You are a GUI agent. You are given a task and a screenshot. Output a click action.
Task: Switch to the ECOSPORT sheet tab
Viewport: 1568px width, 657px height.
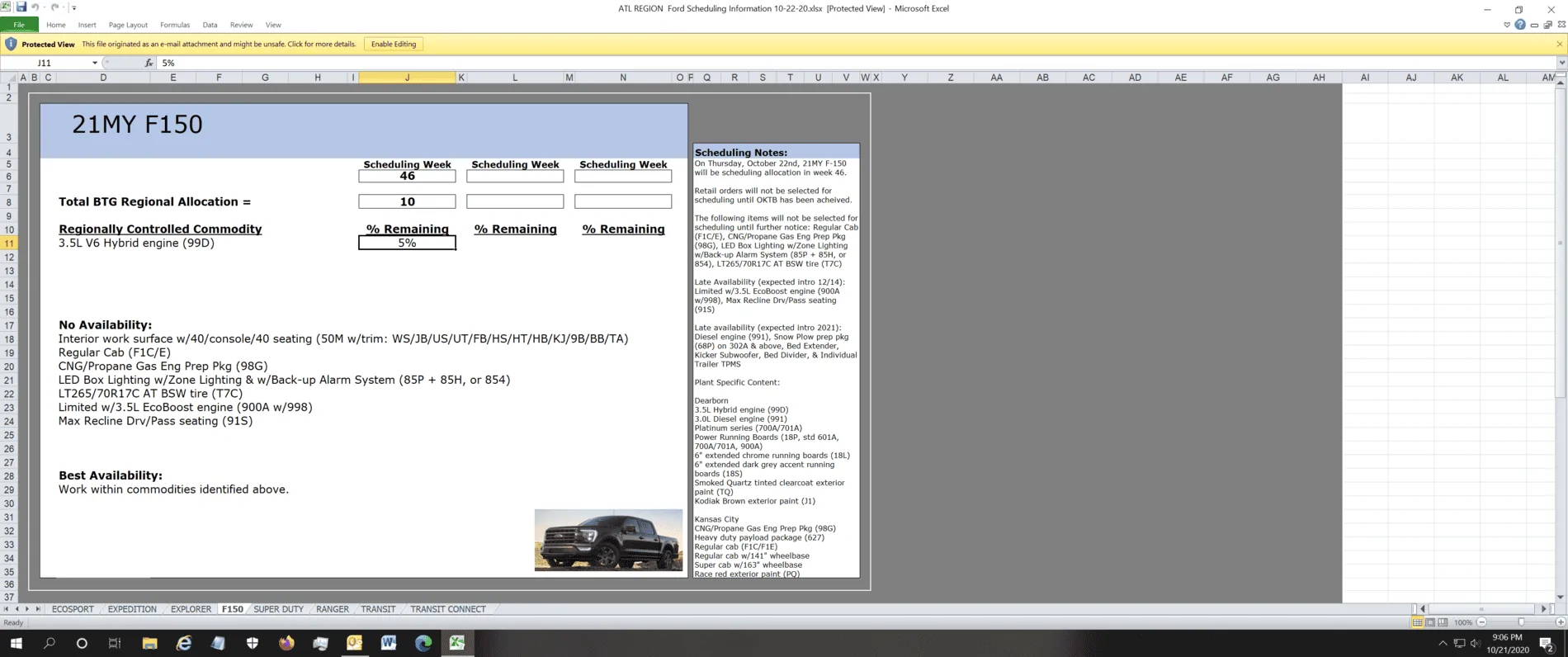click(73, 609)
